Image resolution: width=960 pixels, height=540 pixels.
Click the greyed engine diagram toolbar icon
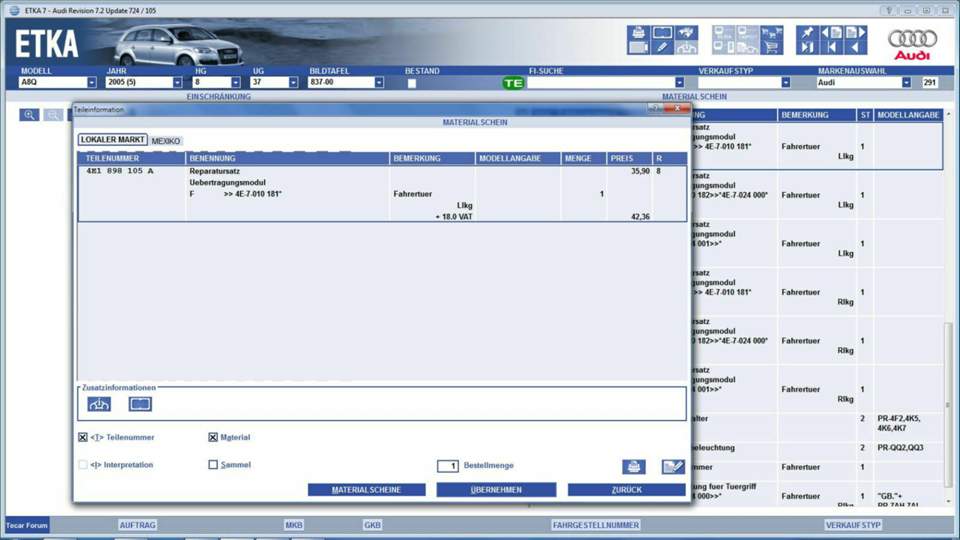(x=686, y=47)
